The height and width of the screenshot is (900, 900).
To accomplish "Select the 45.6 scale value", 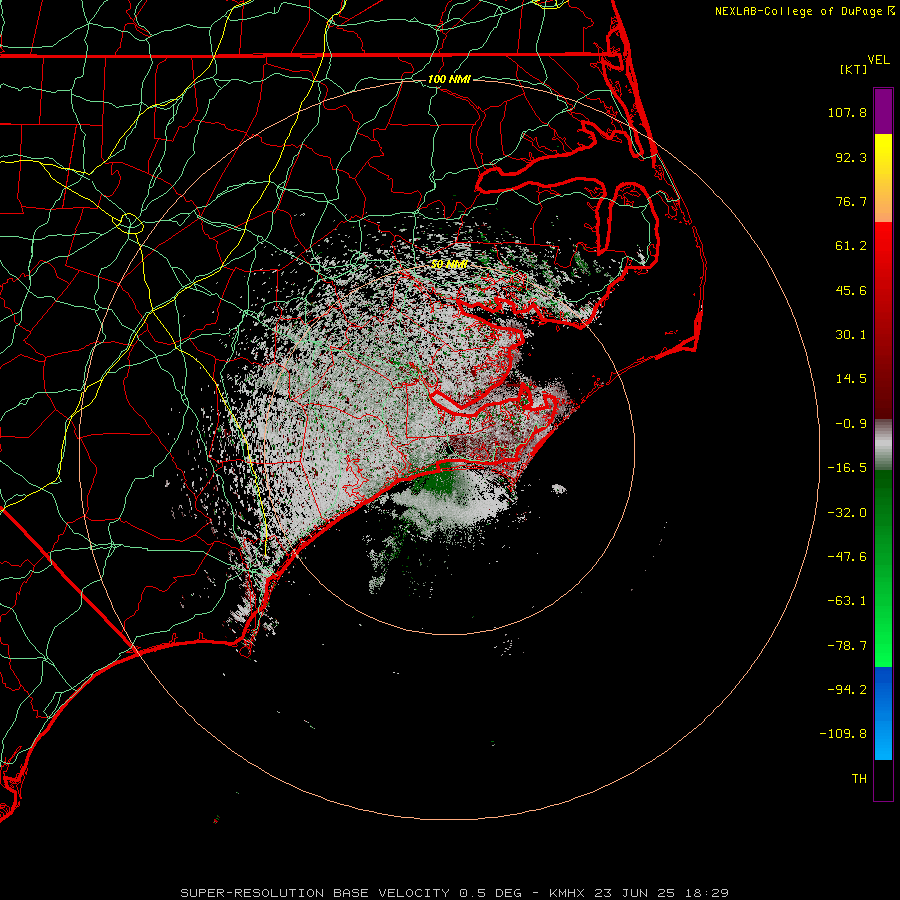I will pyautogui.click(x=851, y=290).
